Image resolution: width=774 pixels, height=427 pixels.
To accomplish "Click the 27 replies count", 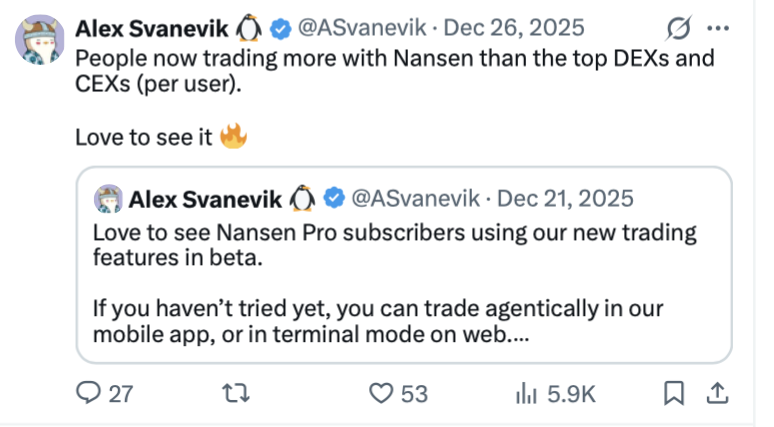I will tap(120, 394).
